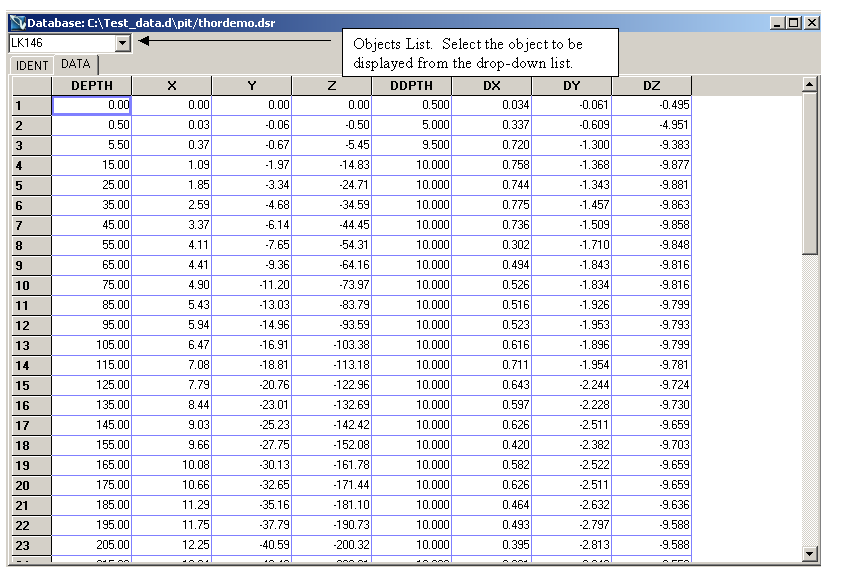Viewport: 841px width, 579px height.
Task: Click the DEPTH cell containing 0.00 in row 1
Action: 92,105
